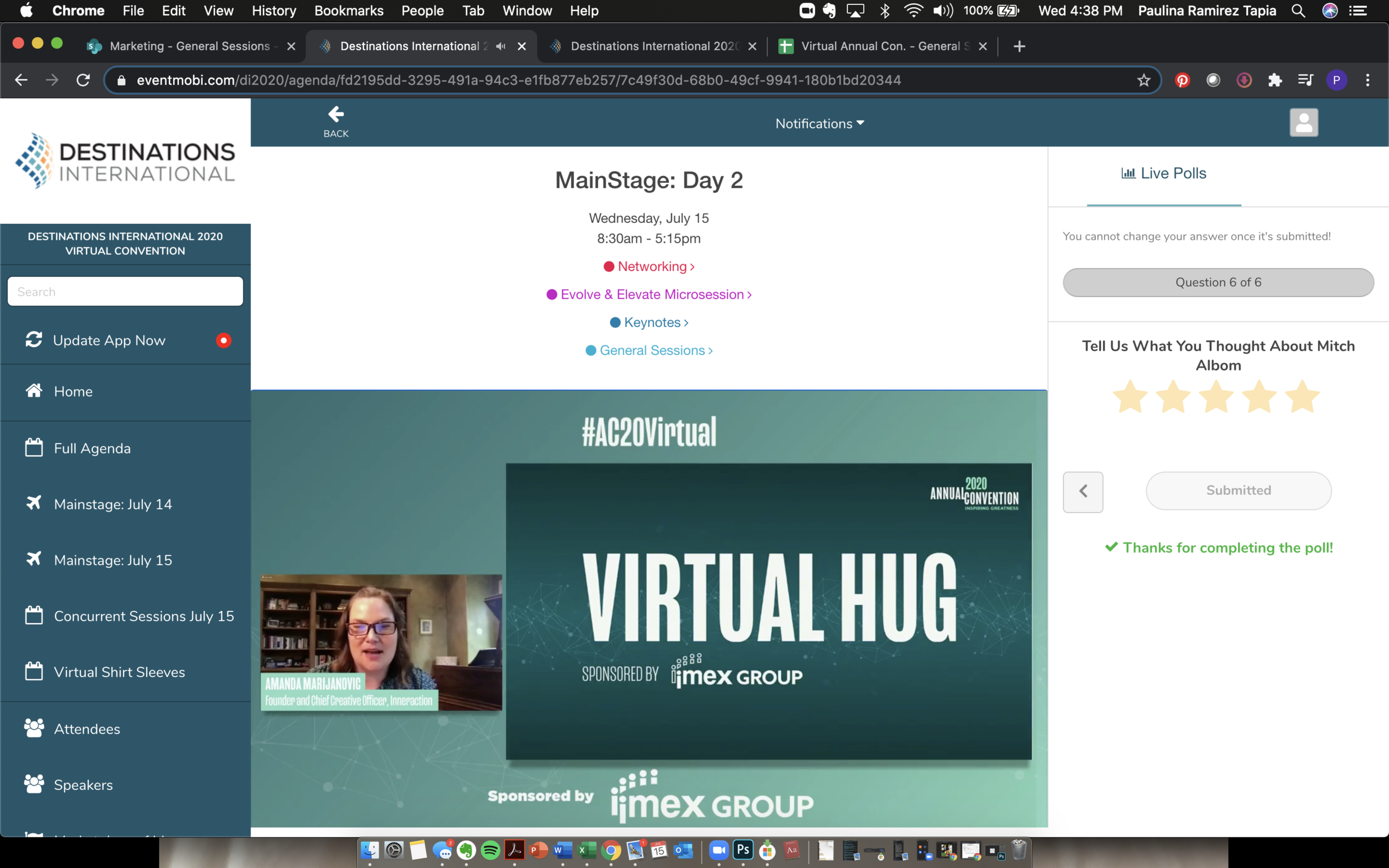Click the Pinterest extension icon
This screenshot has height=868, width=1389.
click(x=1182, y=81)
